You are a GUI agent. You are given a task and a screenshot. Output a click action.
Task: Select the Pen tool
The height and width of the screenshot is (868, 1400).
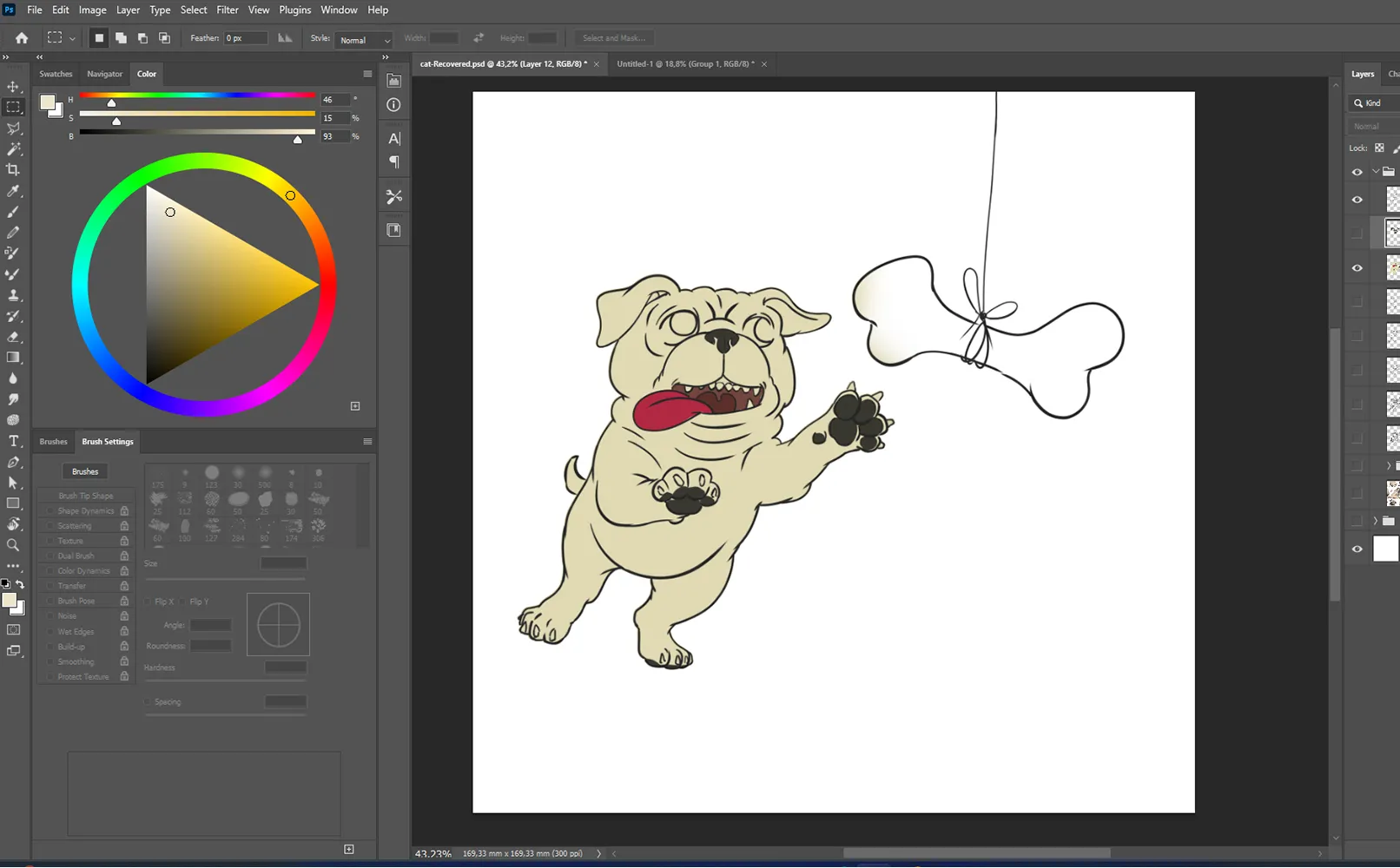coord(13,462)
